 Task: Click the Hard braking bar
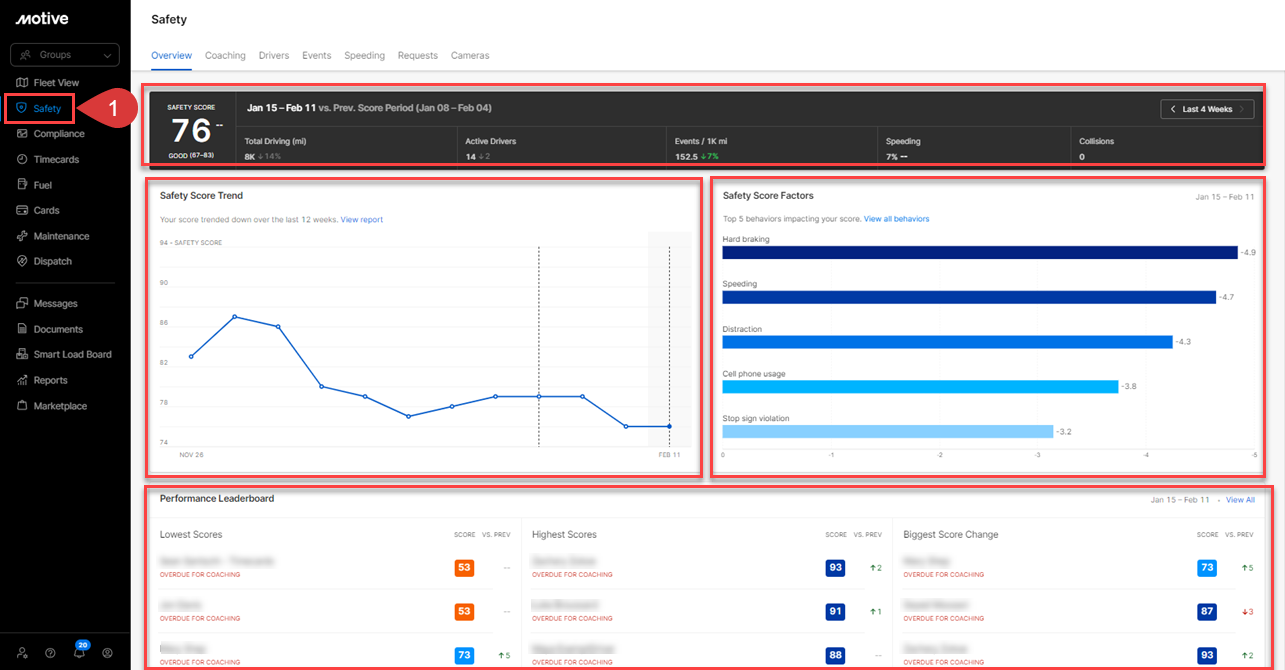pos(980,253)
